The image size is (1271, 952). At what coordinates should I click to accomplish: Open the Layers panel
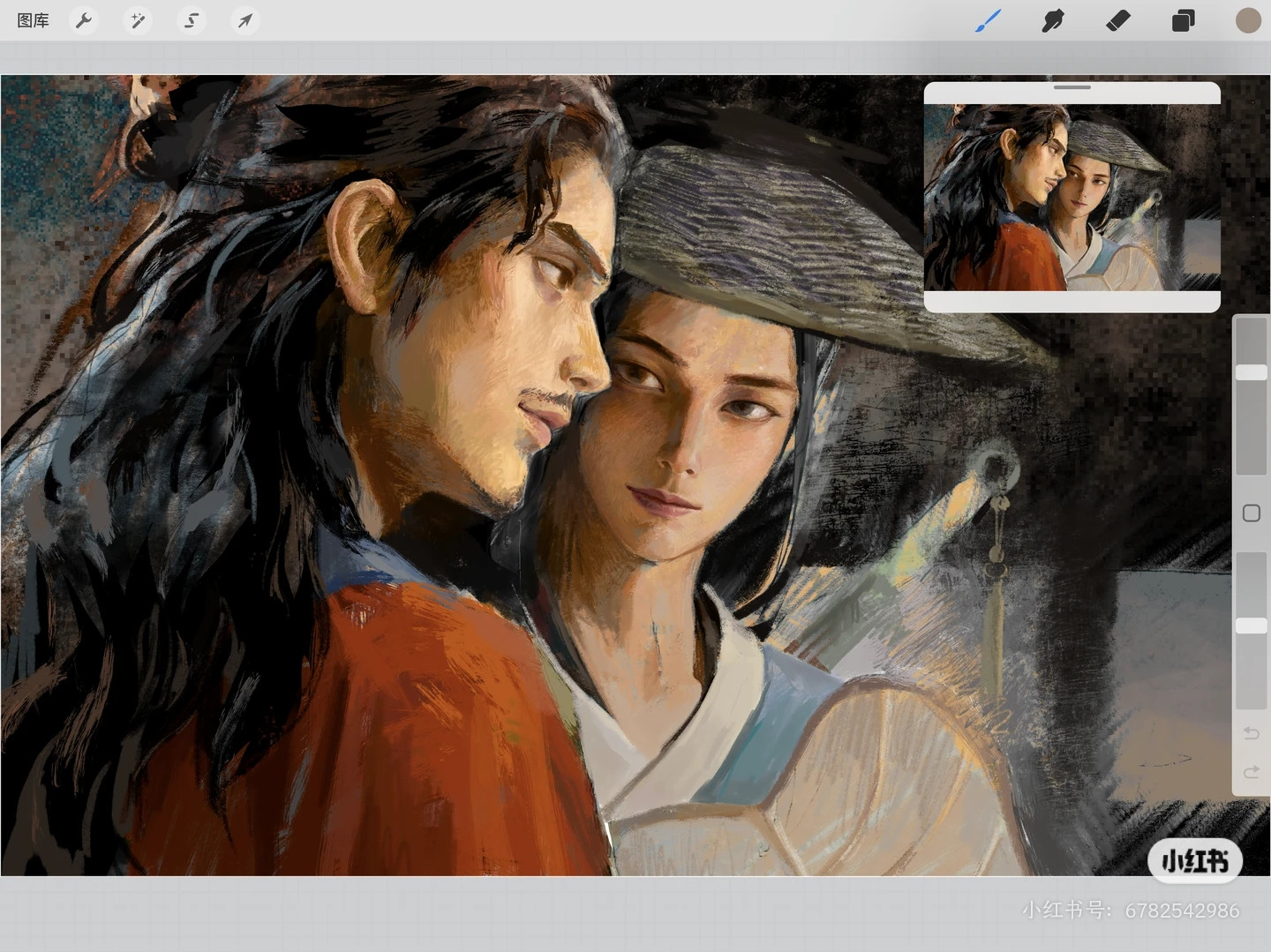point(1184,20)
